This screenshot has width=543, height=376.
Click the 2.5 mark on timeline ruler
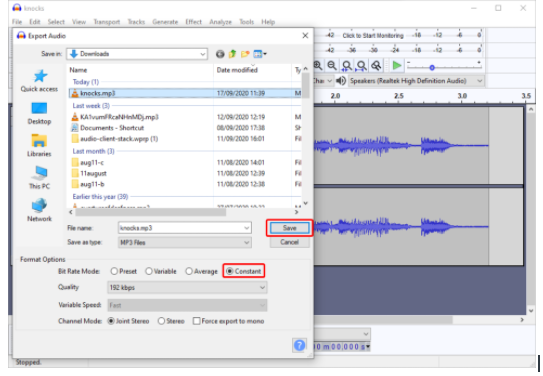point(399,96)
